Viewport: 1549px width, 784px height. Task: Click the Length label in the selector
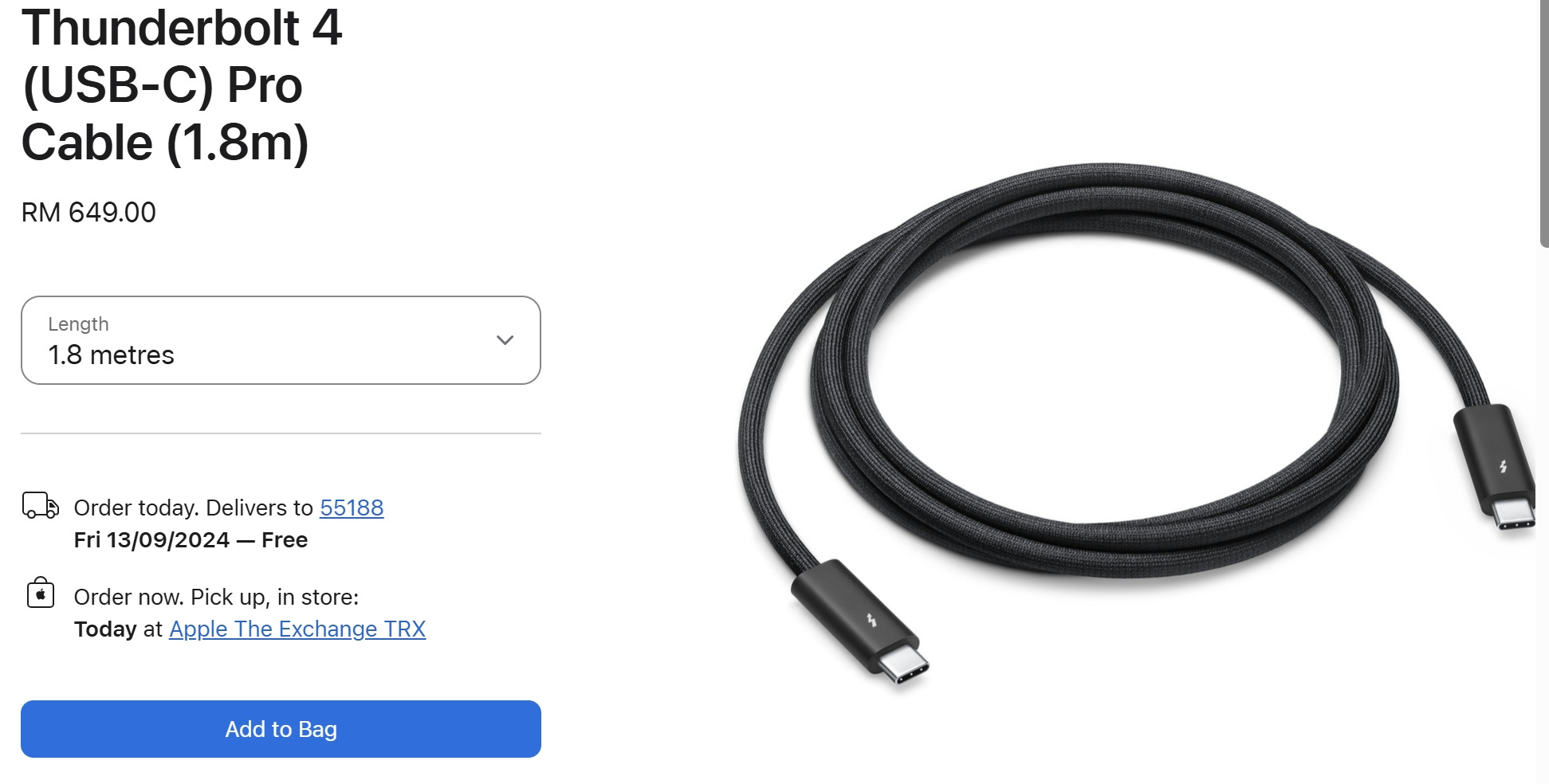pyautogui.click(x=78, y=324)
